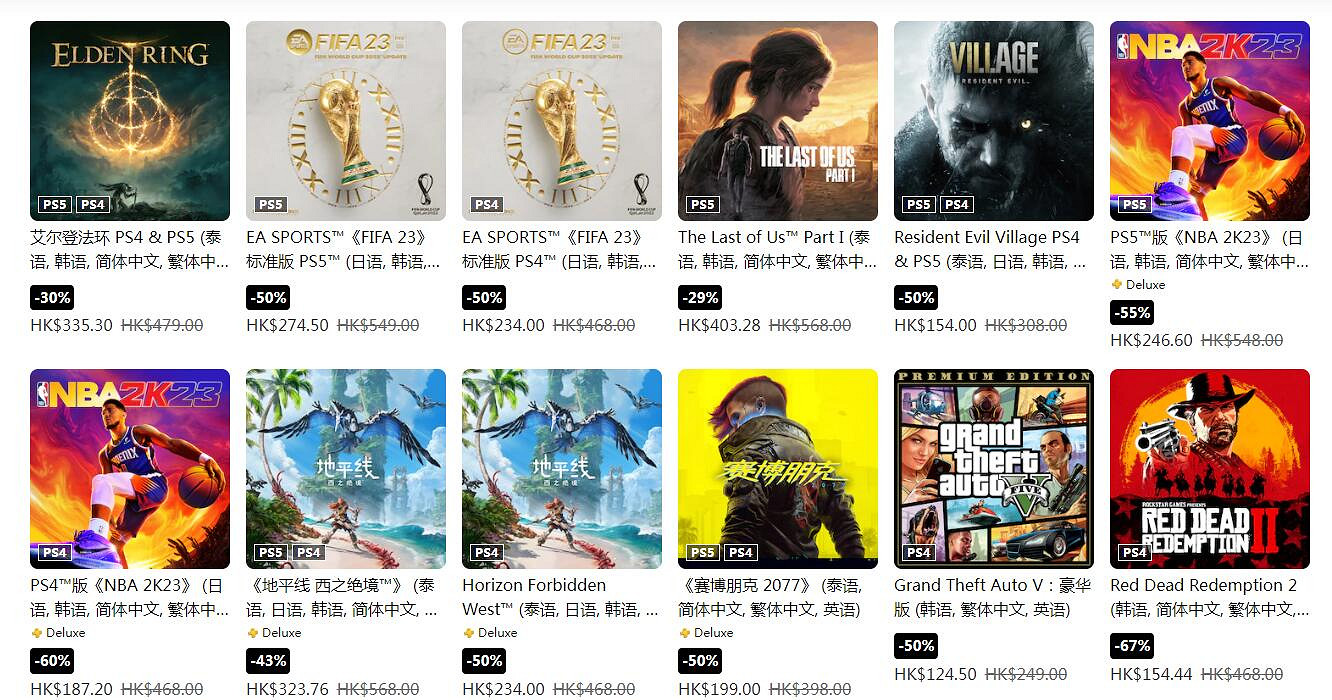
Task: Click the Deluxe plus icon under PS5 NBA 2K23
Action: (x=1116, y=285)
